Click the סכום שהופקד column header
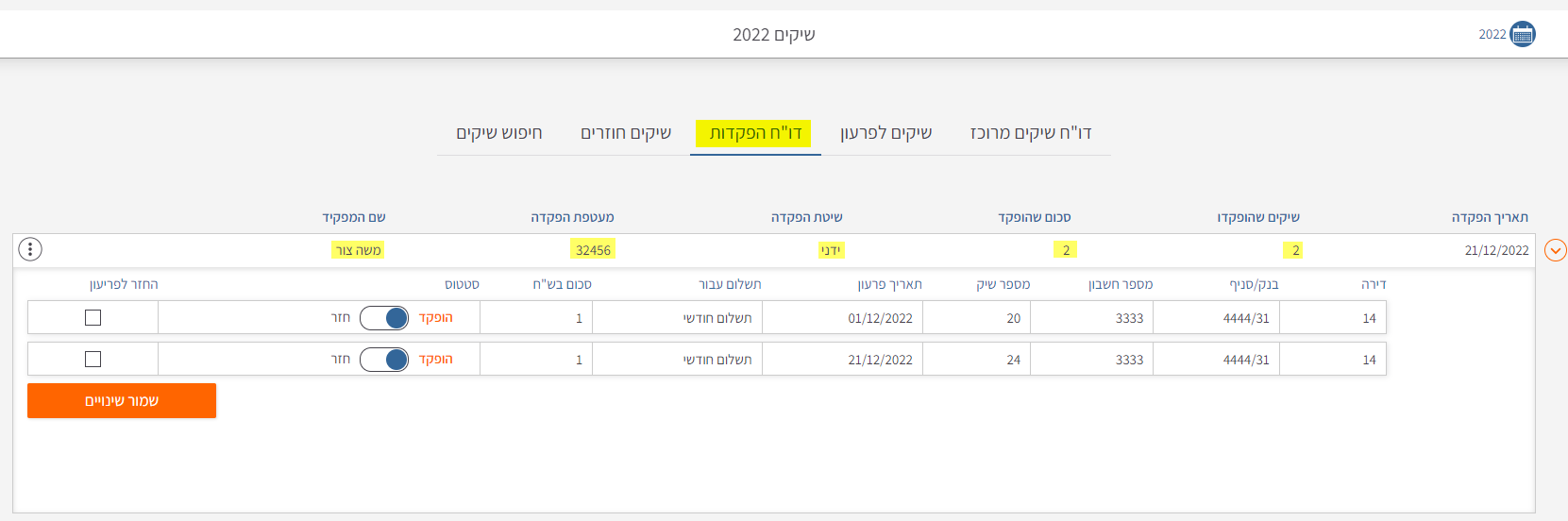The width and height of the screenshot is (1568, 521). [1035, 218]
